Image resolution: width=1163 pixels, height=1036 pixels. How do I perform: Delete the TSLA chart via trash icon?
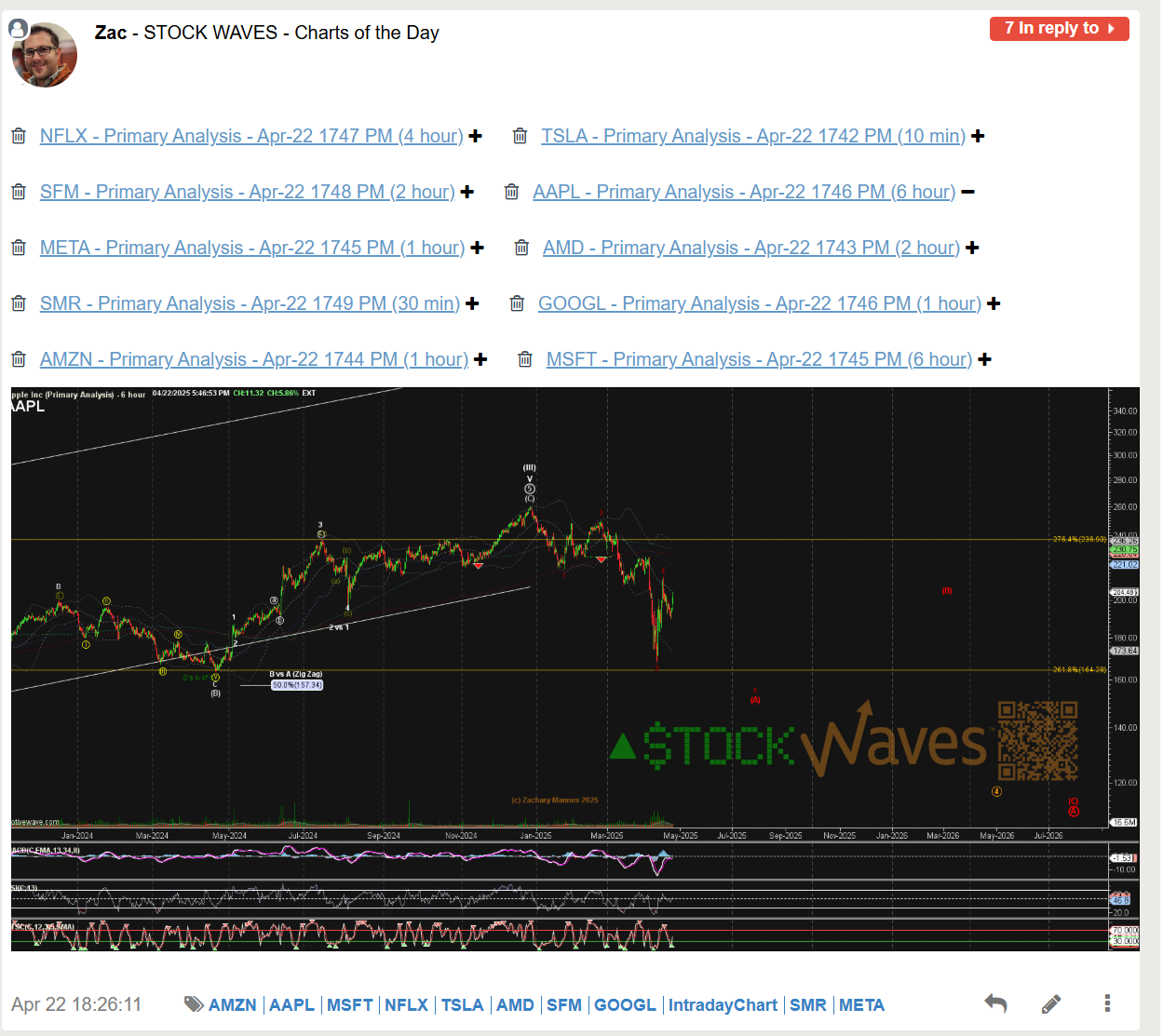click(521, 137)
